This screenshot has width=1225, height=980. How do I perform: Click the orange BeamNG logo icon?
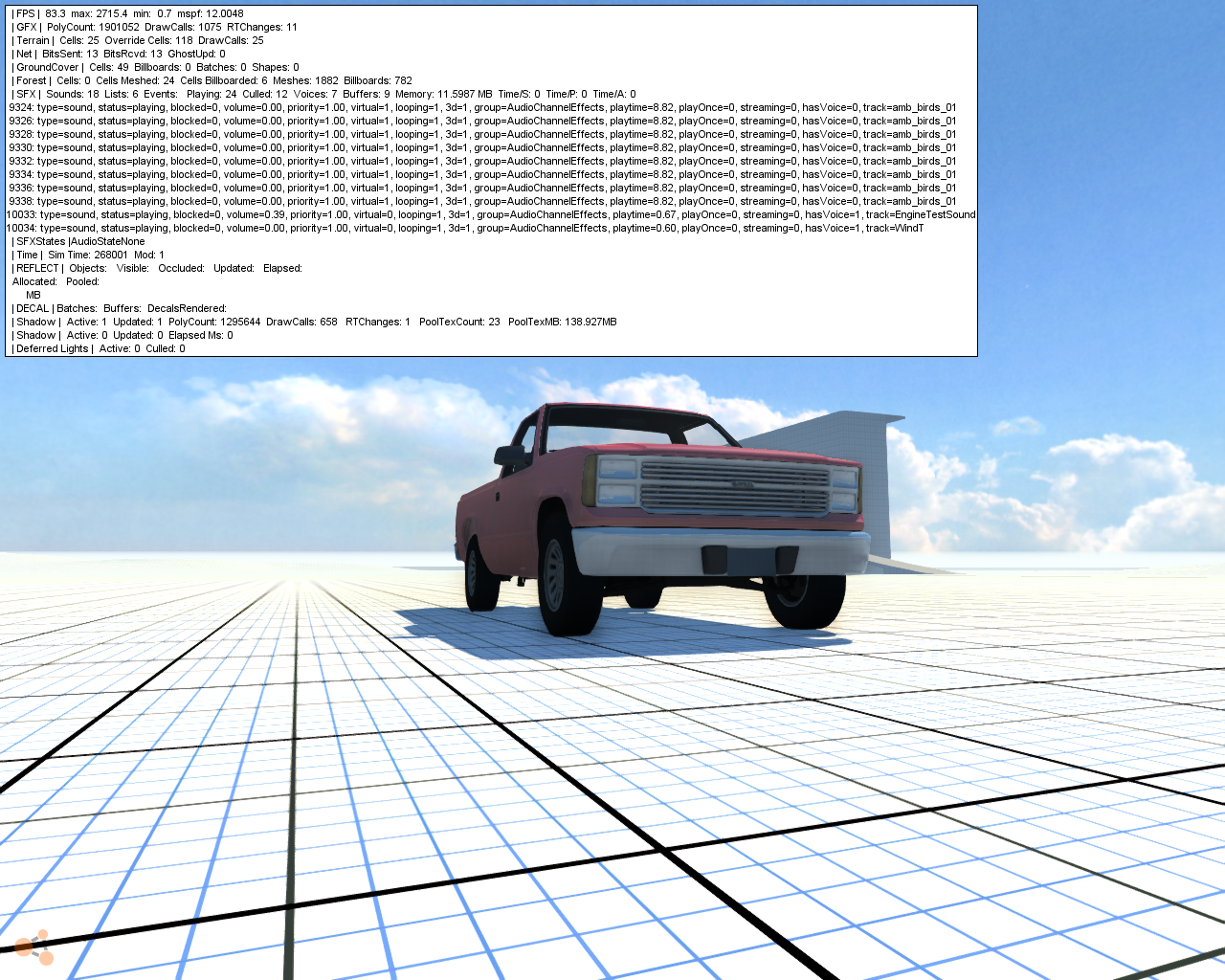[x=34, y=947]
